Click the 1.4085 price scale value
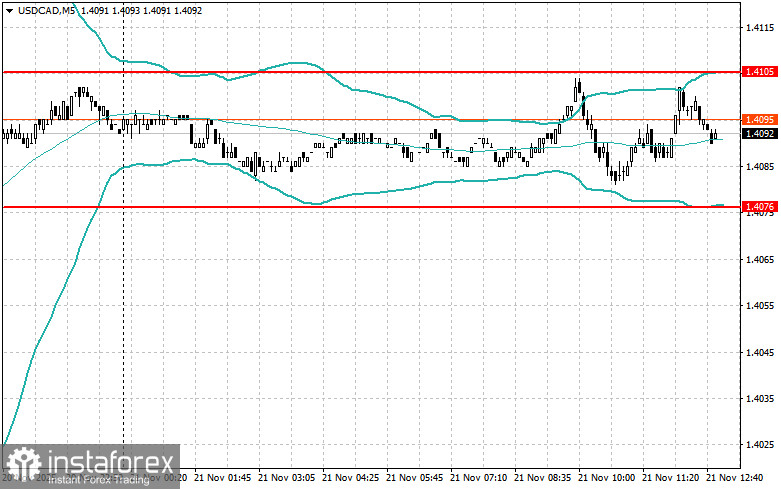The width and height of the screenshot is (781, 489). click(760, 167)
